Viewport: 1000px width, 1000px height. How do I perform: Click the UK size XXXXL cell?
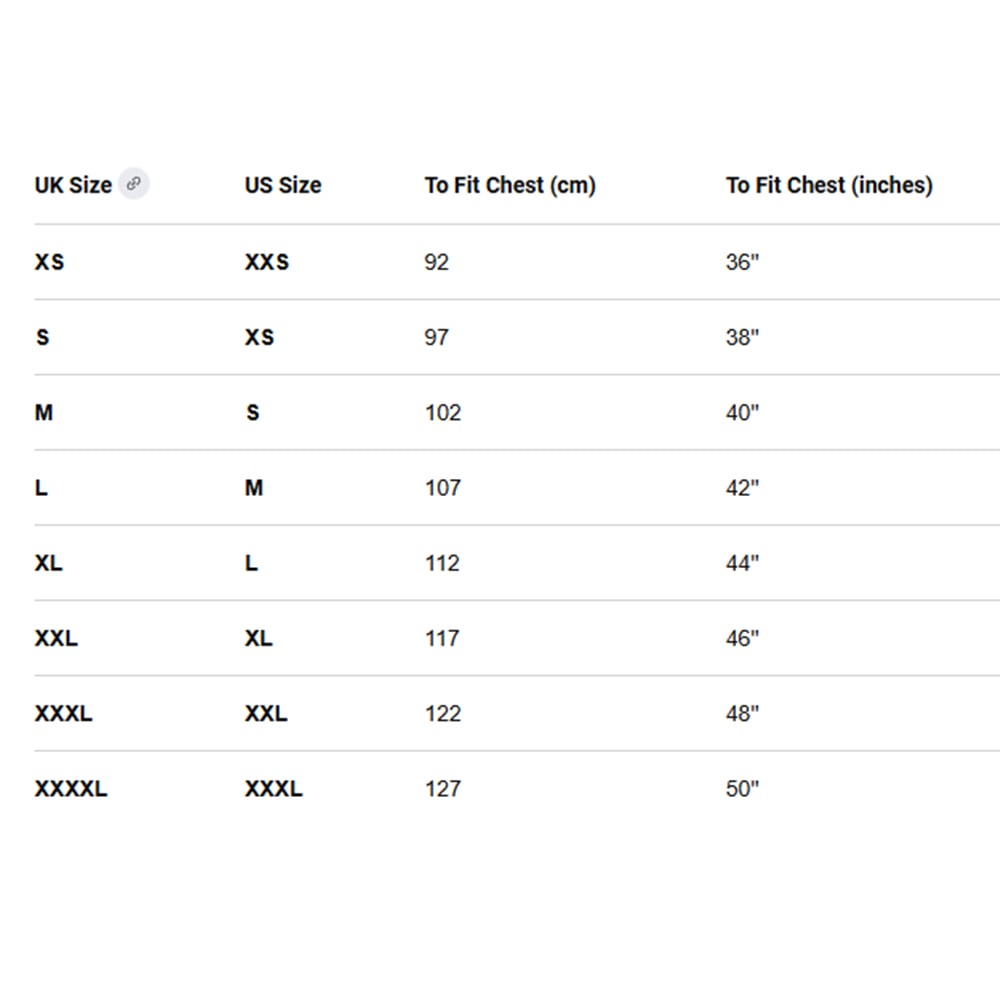pyautogui.click(x=71, y=789)
